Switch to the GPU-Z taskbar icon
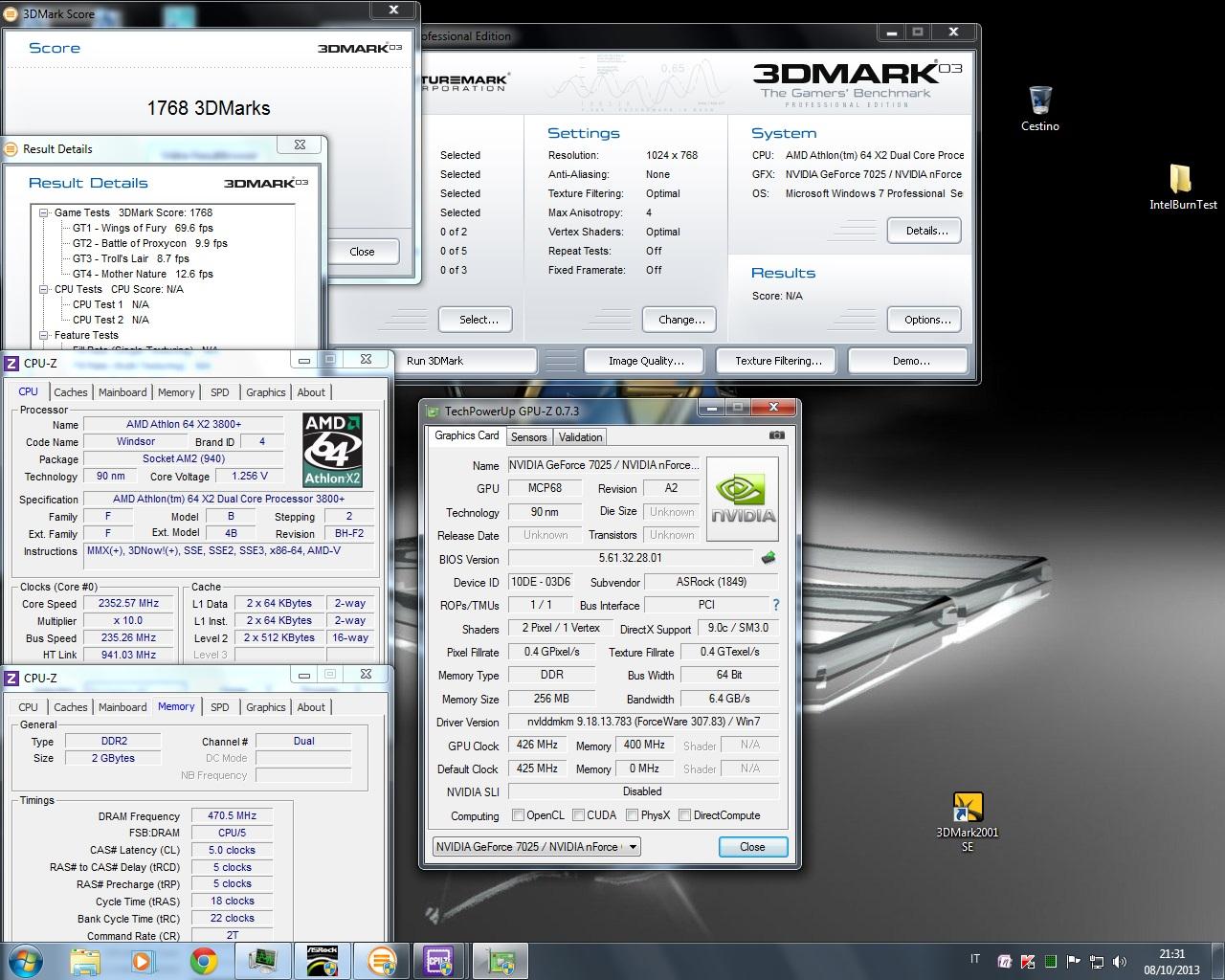Screen dimensions: 1225x980 (x=500, y=961)
